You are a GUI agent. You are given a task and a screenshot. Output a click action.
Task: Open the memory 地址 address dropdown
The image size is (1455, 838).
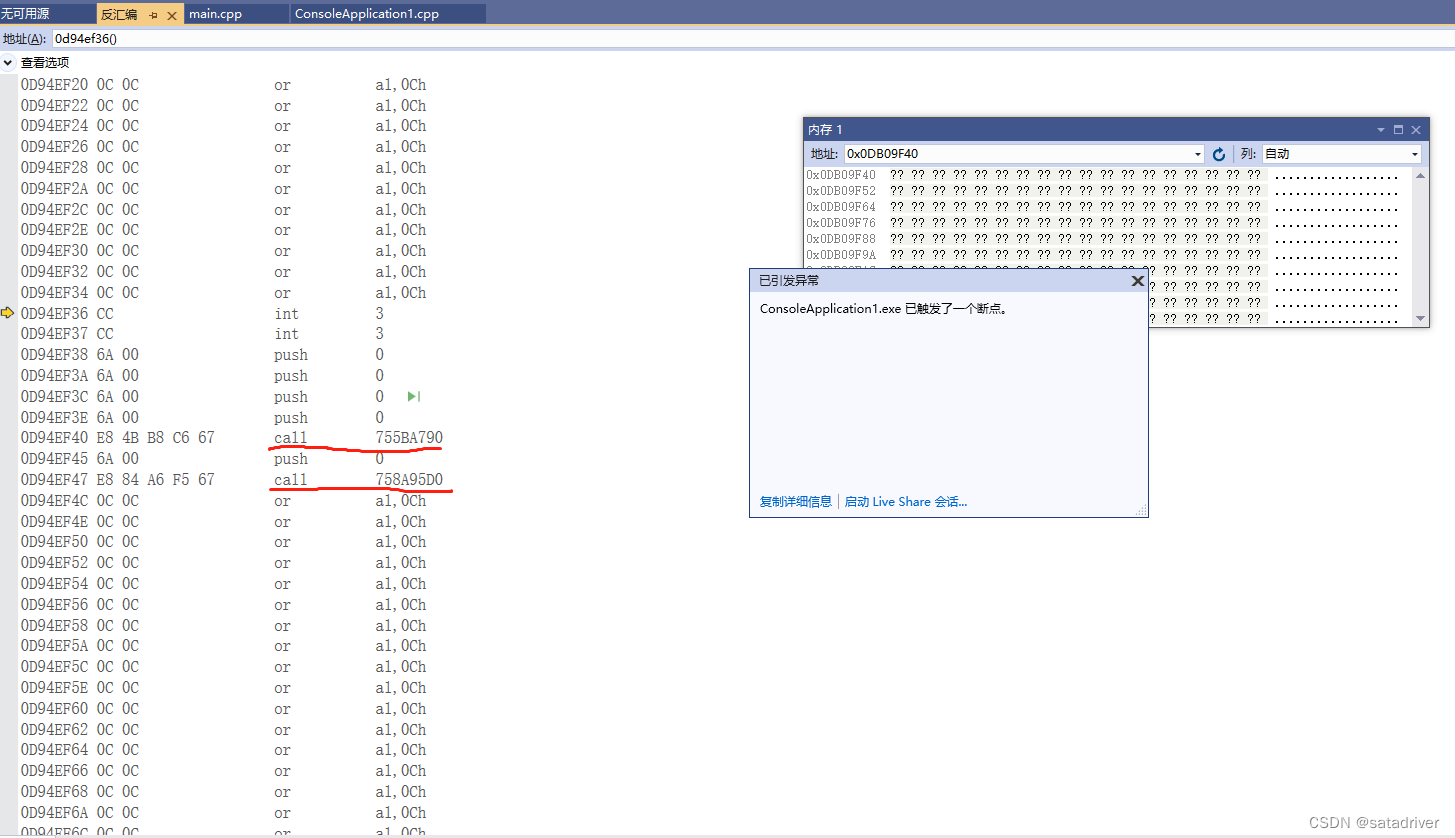(x=1198, y=154)
